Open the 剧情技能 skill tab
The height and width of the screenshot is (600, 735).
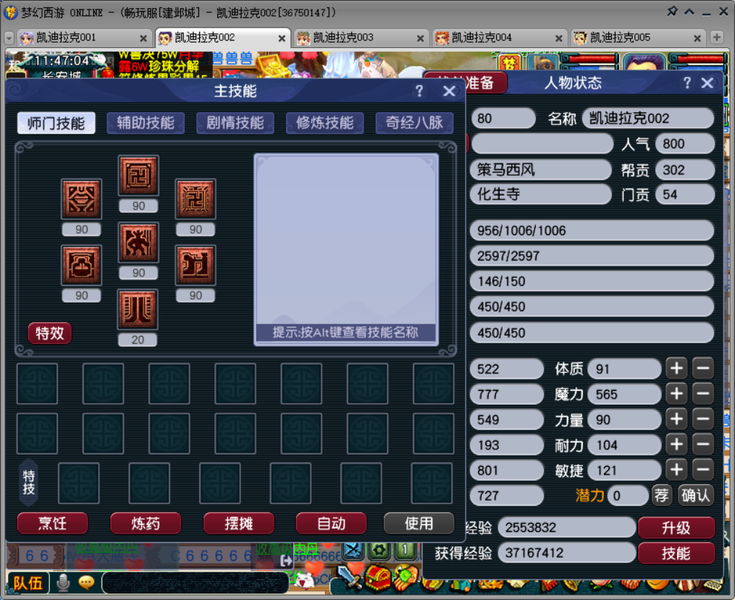pos(235,123)
